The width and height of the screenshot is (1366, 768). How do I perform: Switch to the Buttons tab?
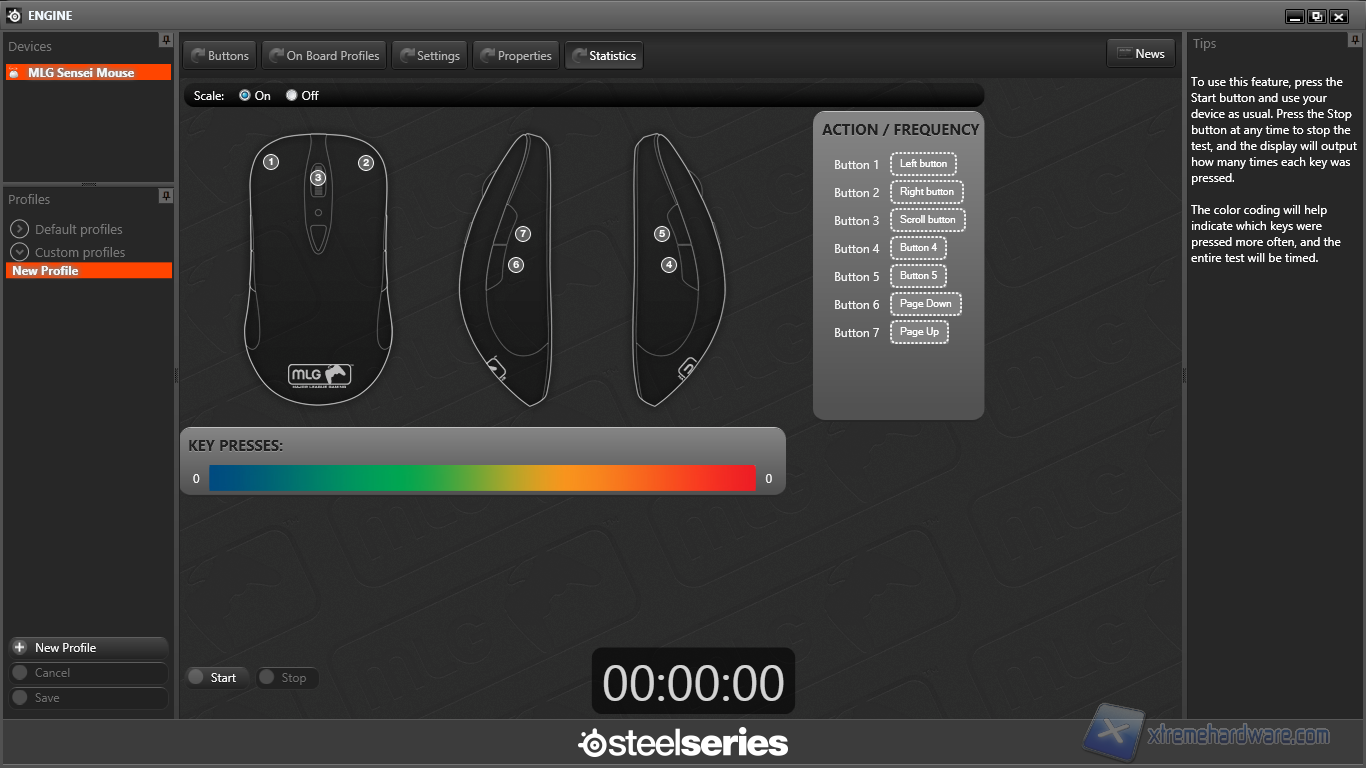219,56
